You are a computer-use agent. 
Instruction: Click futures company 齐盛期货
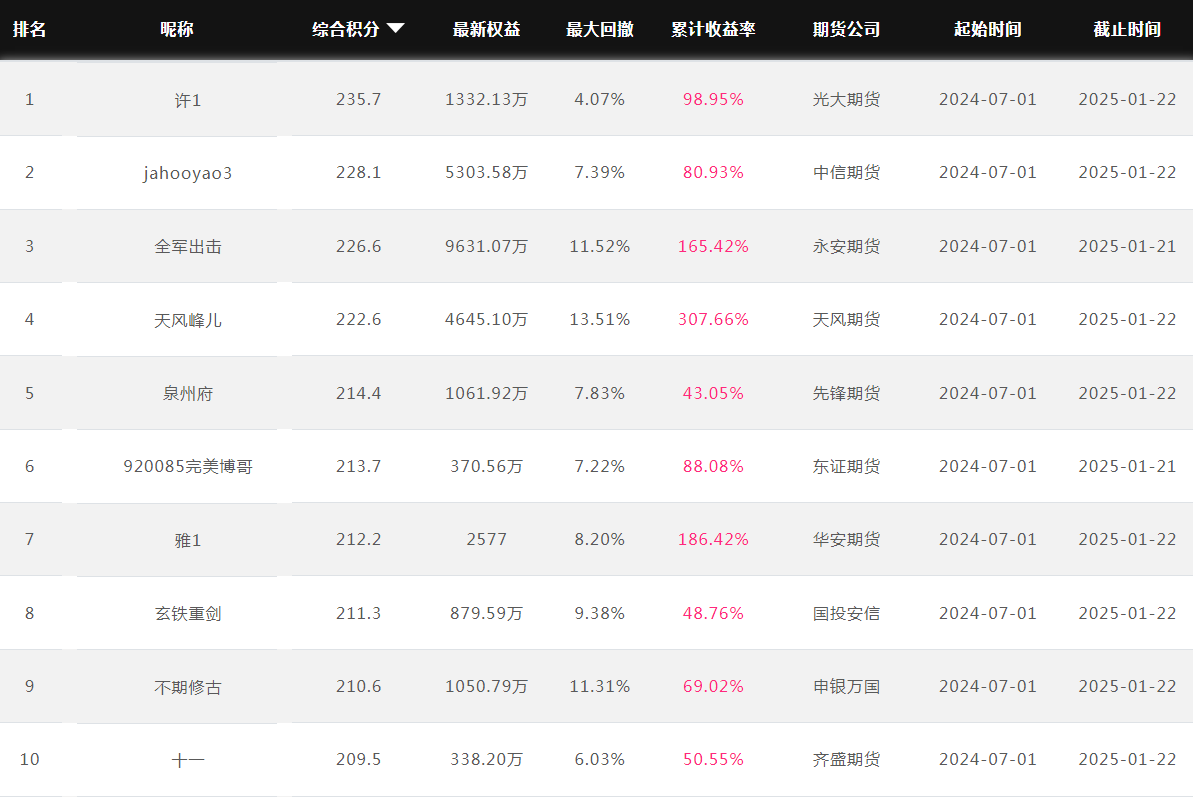coord(846,759)
